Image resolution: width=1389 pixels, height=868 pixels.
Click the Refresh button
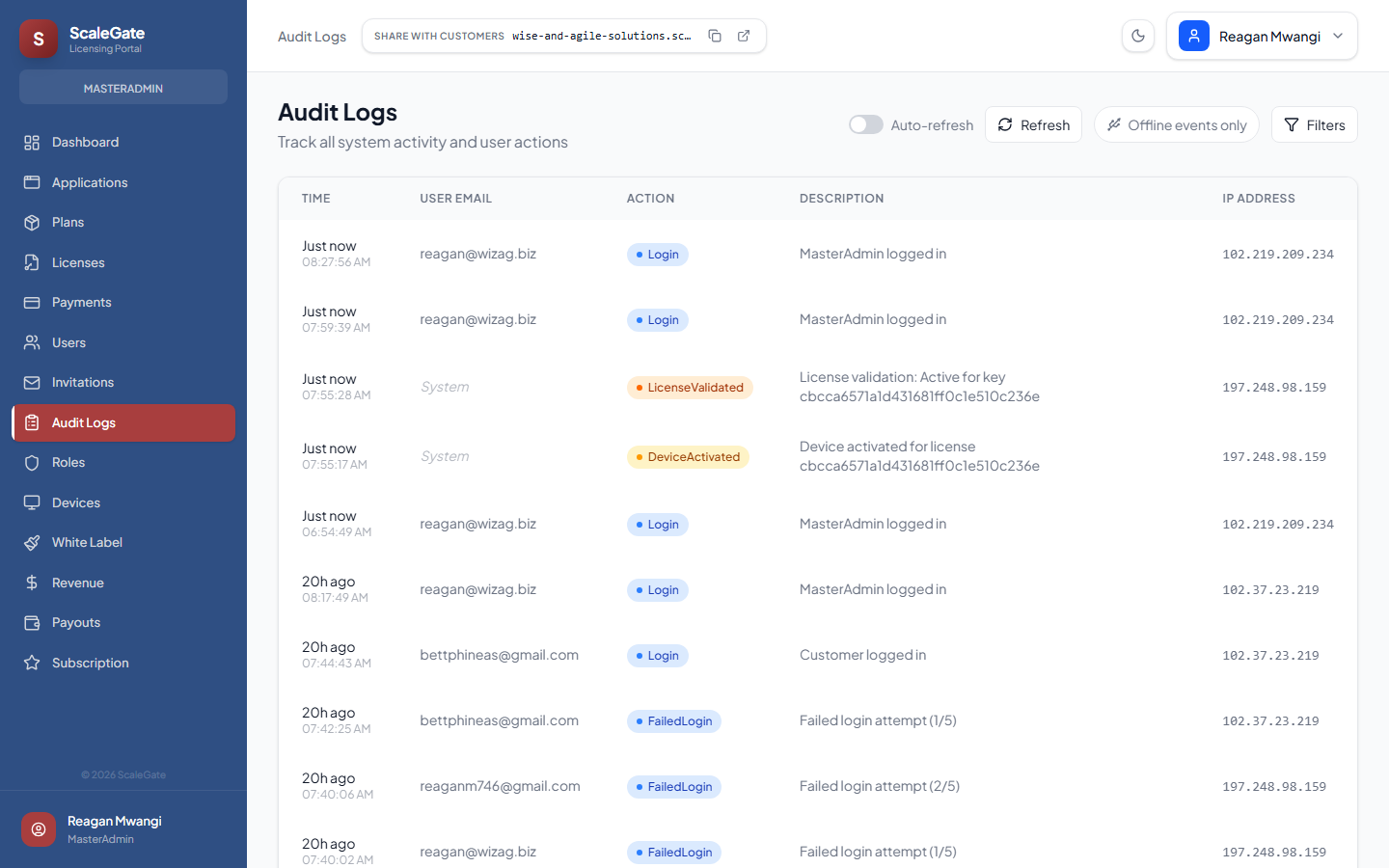(1033, 124)
